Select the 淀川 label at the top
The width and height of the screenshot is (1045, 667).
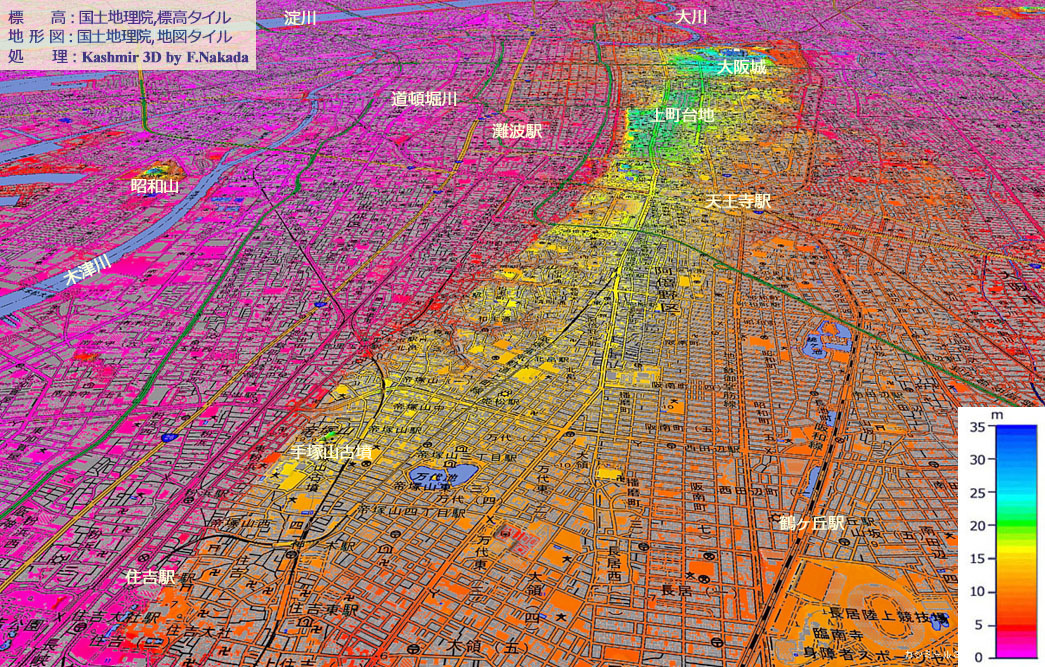click(300, 18)
